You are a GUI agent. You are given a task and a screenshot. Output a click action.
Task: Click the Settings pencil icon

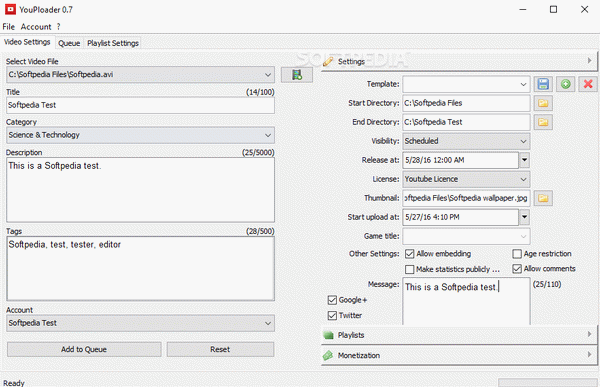point(328,61)
